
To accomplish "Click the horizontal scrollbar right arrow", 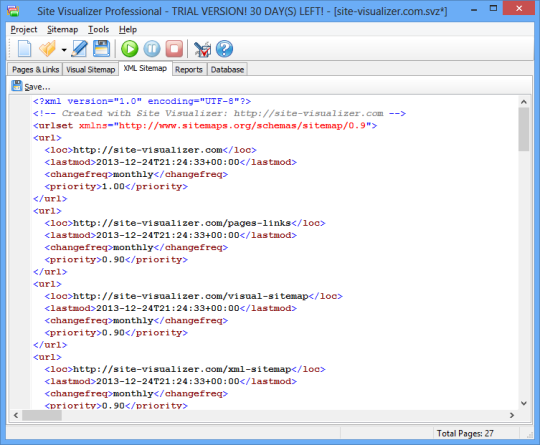I will (512, 415).
